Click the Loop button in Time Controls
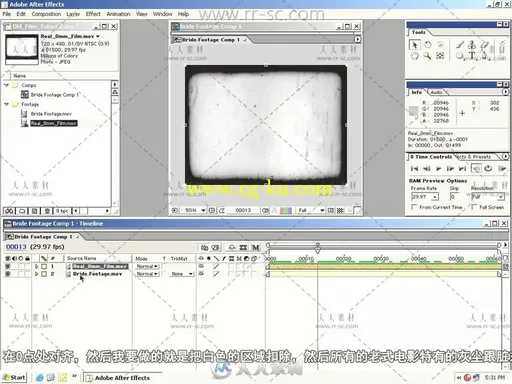Screen dimensions: 512x384 [x=488, y=169]
